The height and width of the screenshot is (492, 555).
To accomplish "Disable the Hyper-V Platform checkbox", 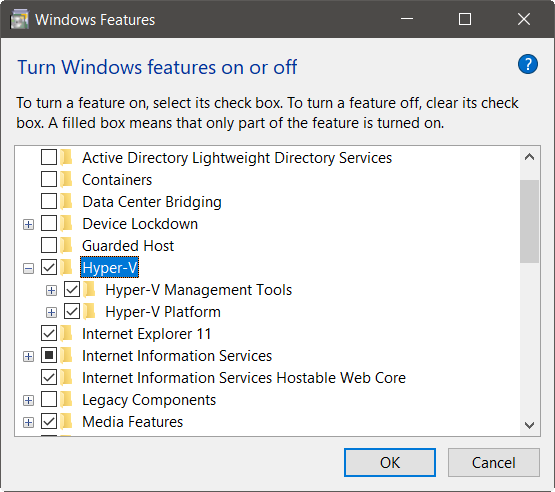I will (x=72, y=311).
